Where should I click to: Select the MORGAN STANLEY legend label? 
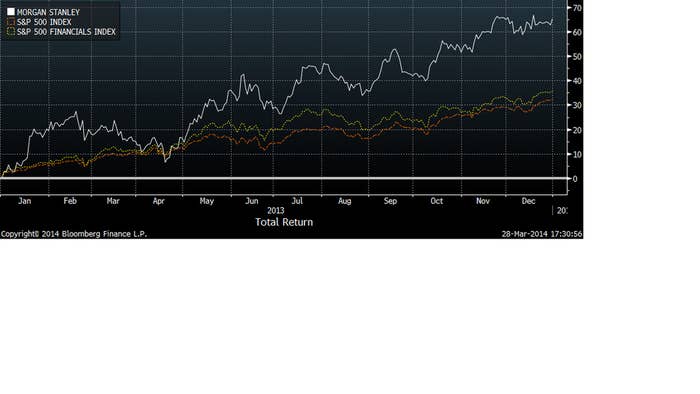(x=48, y=12)
